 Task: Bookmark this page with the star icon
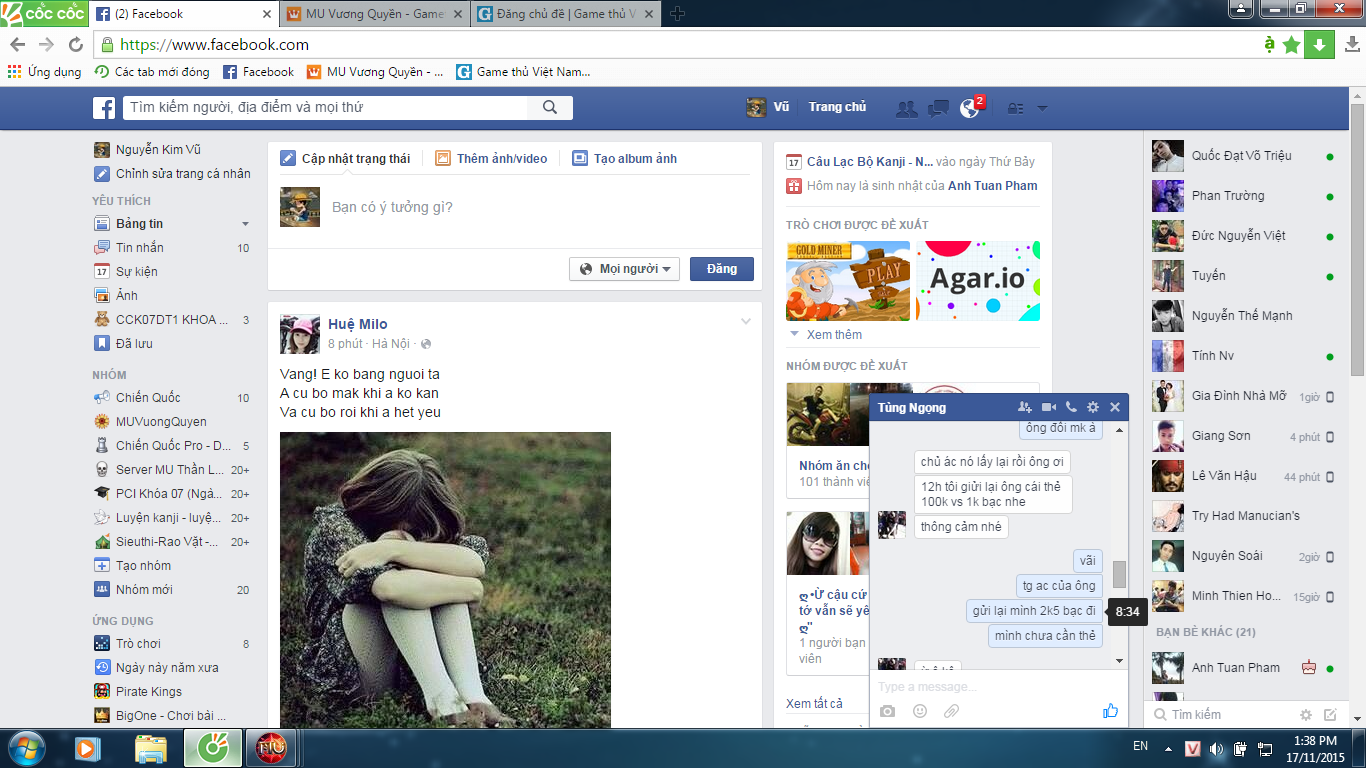[x=1291, y=44]
